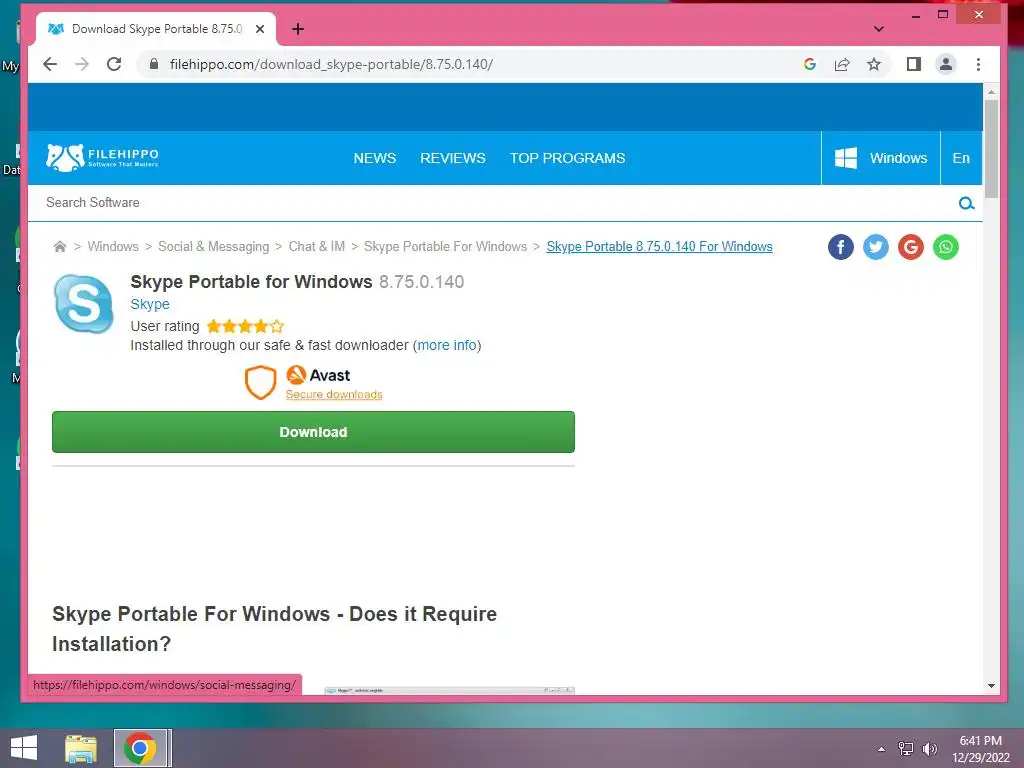
Task: Open Chrome profile avatar
Action: [x=946, y=64]
